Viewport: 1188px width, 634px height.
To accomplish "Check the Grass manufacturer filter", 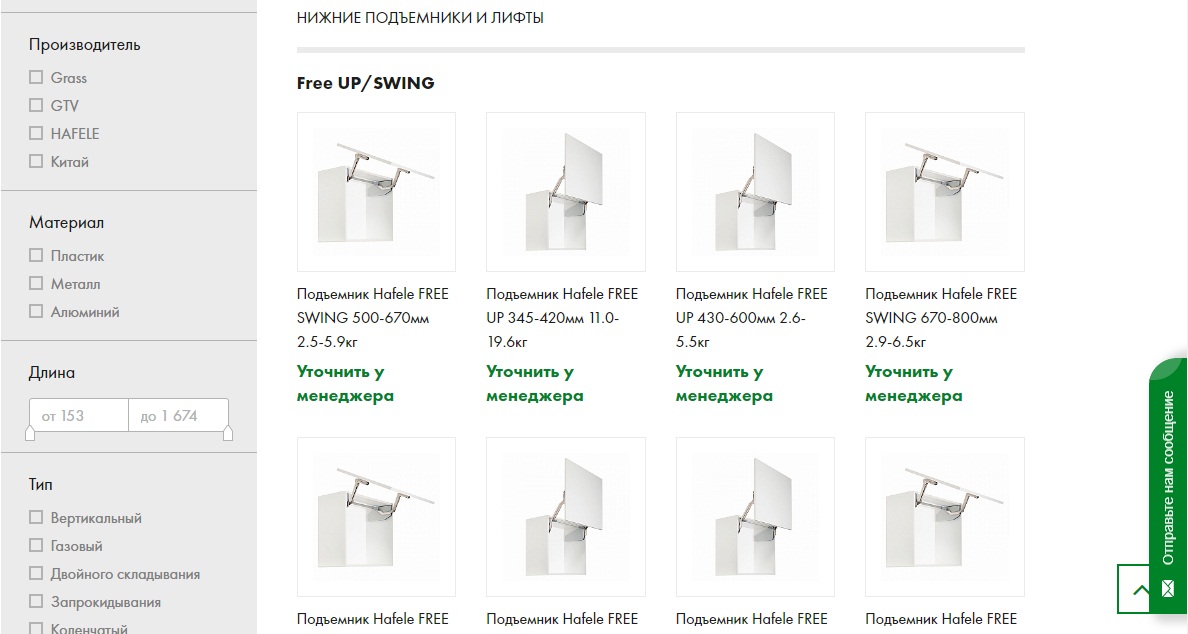I will point(36,77).
